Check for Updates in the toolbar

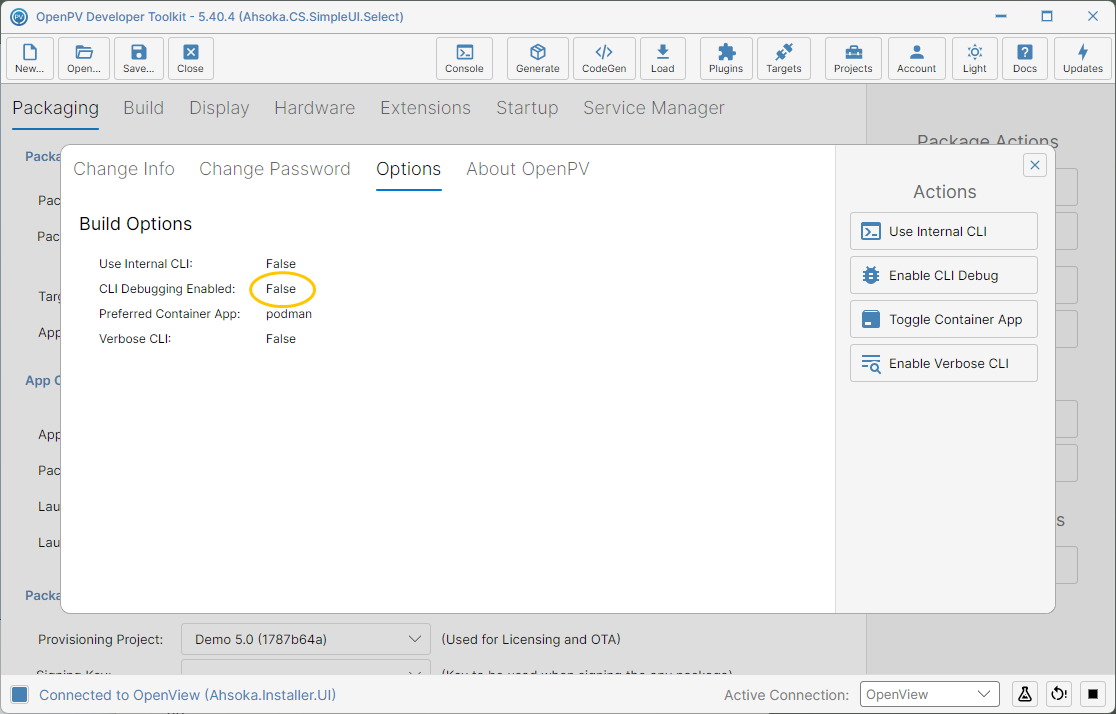click(1083, 58)
